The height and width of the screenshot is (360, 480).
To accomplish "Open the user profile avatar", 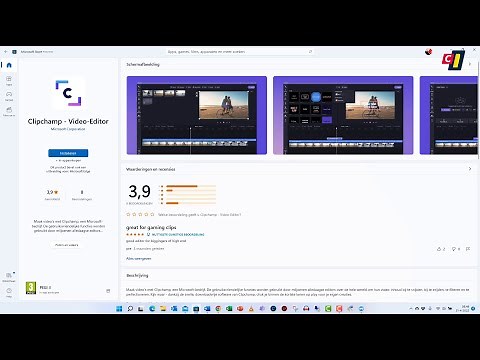I will coord(429,52).
